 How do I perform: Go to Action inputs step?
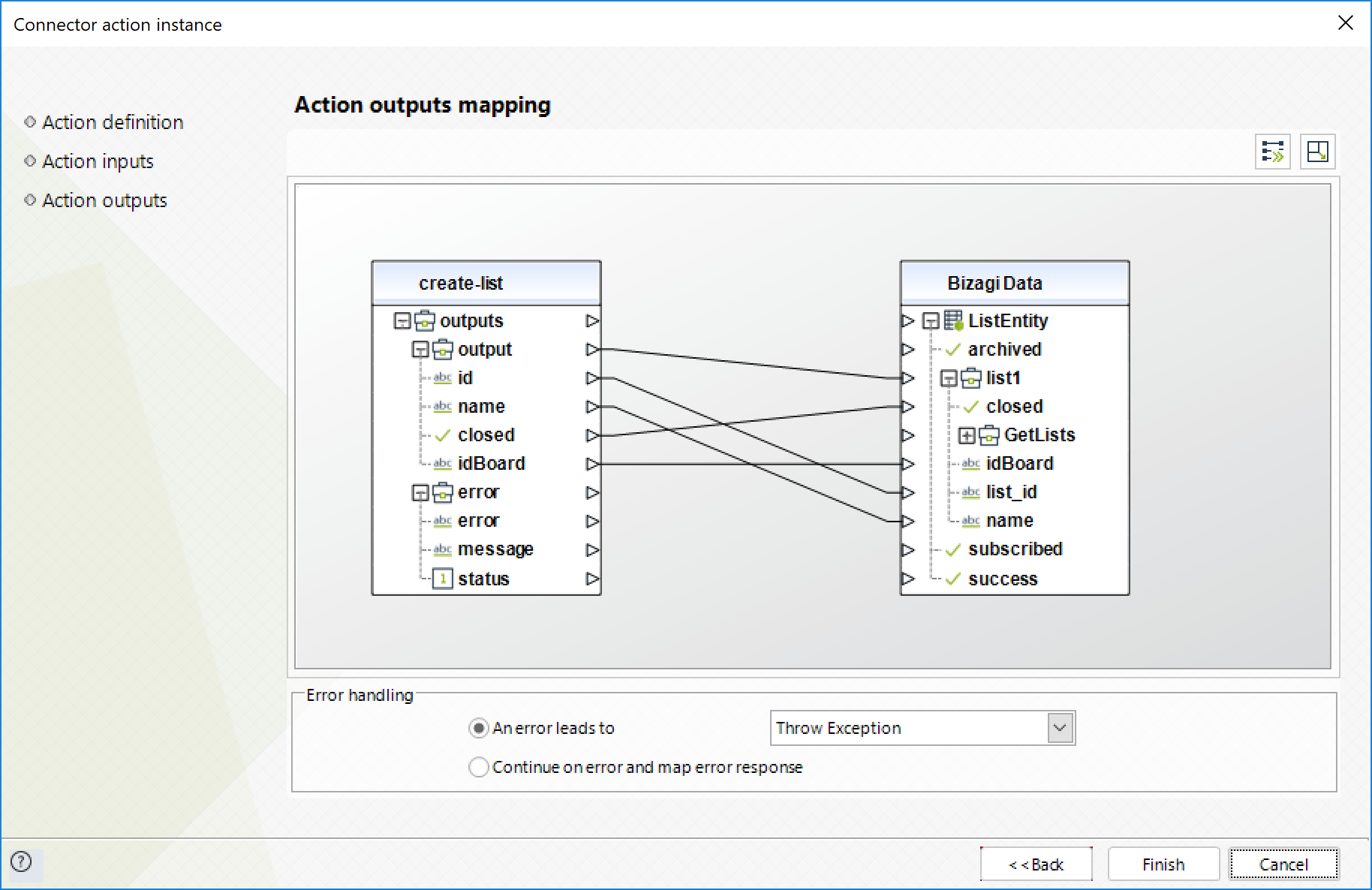click(98, 161)
